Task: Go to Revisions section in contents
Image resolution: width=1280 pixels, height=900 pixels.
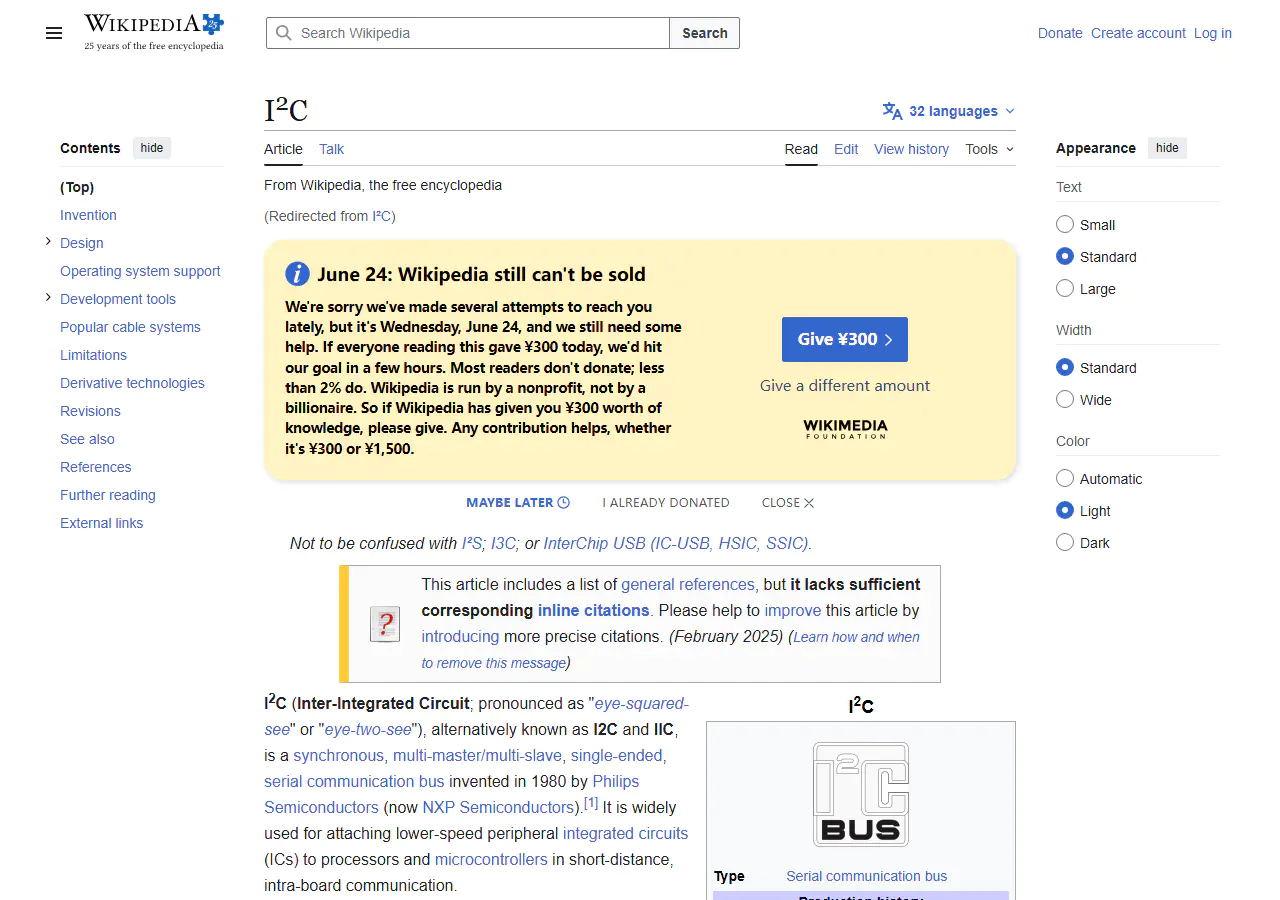Action: [x=90, y=411]
